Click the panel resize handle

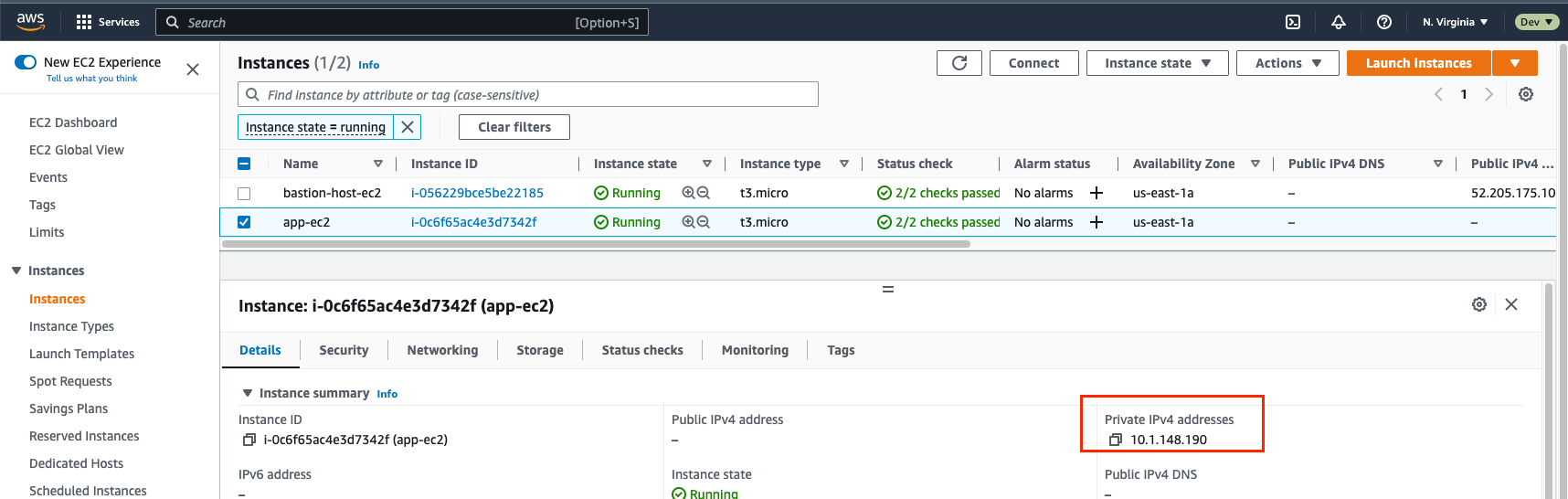coord(887,289)
